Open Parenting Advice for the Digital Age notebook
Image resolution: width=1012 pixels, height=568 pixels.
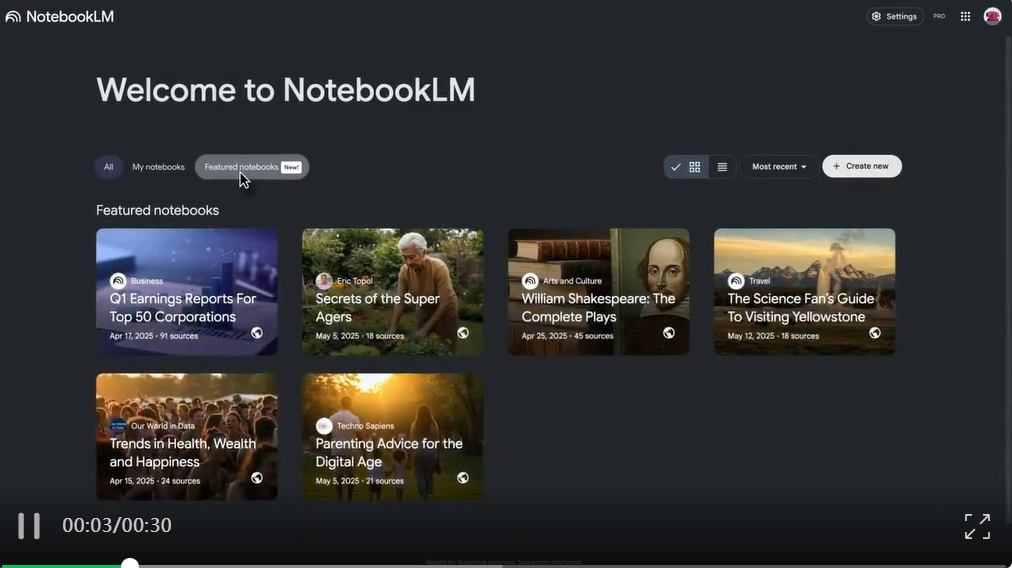pyautogui.click(x=392, y=437)
